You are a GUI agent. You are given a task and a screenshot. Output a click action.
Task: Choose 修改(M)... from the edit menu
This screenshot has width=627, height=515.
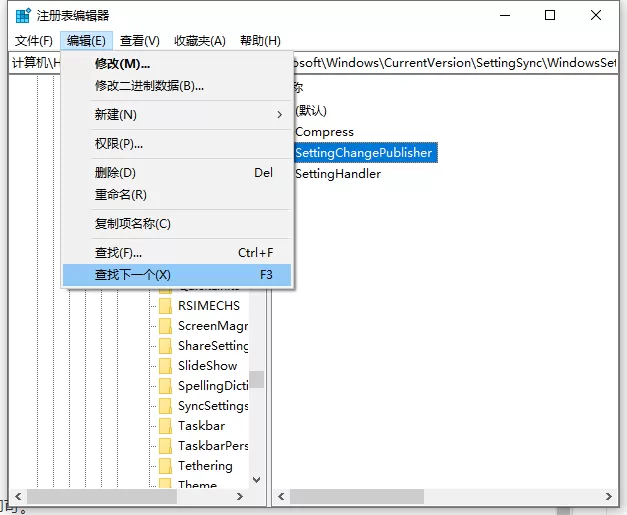click(x=177, y=64)
